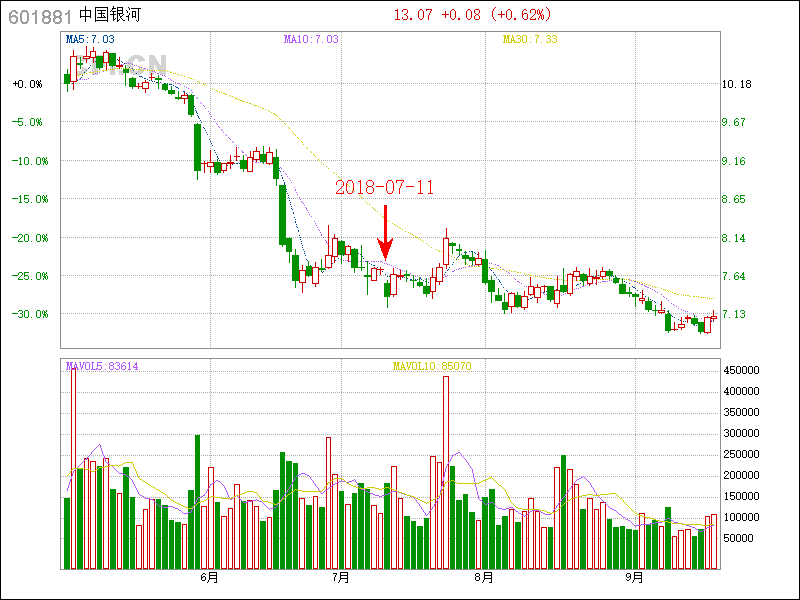
Task: Select the MA30:7.33 indicator label
Action: pyautogui.click(x=530, y=39)
